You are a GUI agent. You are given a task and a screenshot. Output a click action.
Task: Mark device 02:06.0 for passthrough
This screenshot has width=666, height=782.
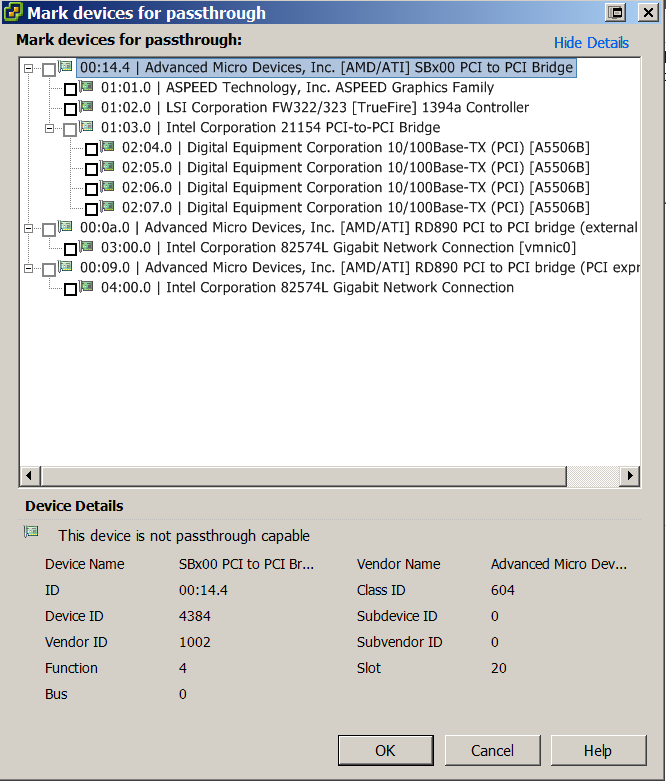[x=91, y=189]
